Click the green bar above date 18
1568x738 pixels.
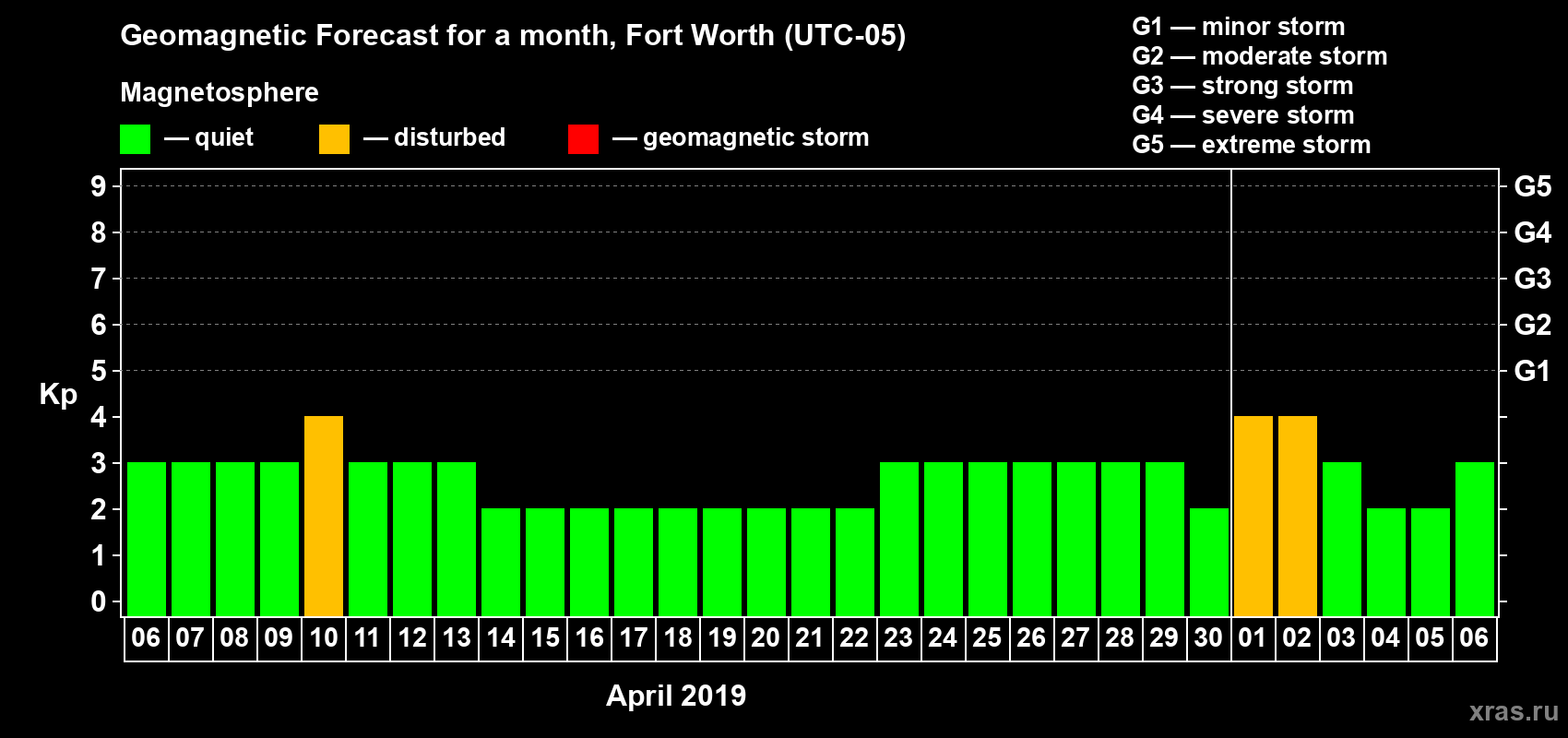point(678,562)
